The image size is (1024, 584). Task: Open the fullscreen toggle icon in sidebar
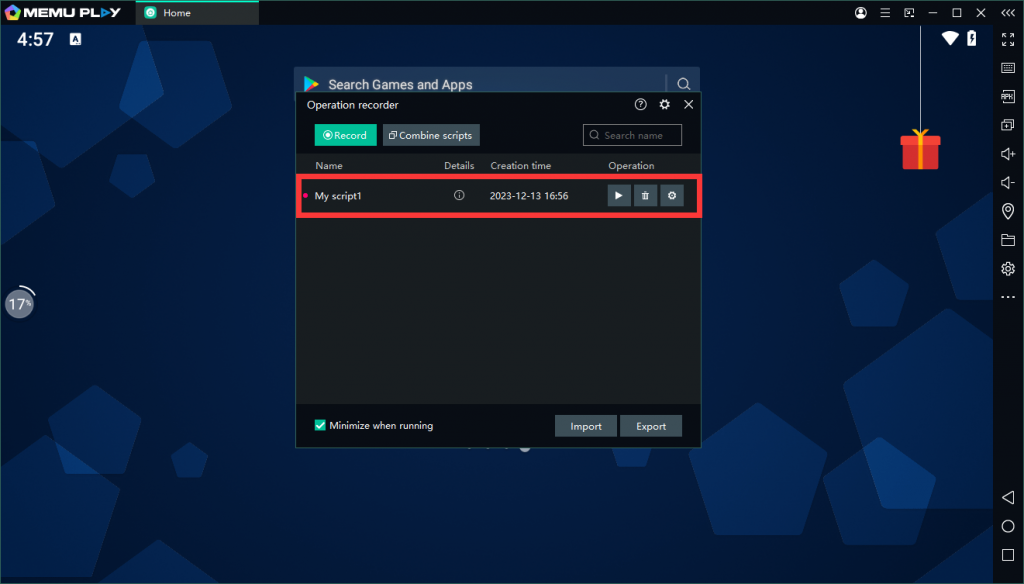tap(1007, 40)
